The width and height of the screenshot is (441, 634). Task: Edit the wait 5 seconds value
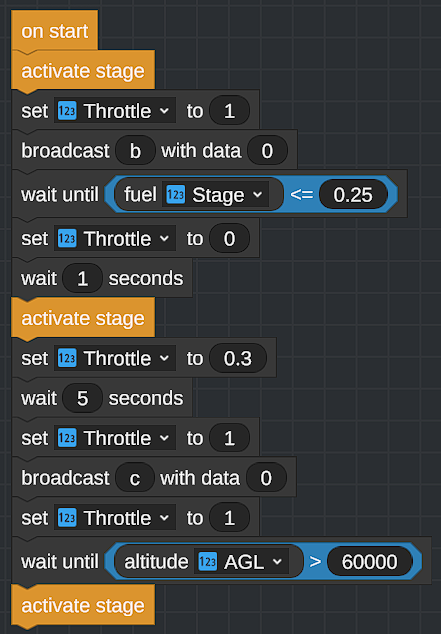(x=82, y=398)
